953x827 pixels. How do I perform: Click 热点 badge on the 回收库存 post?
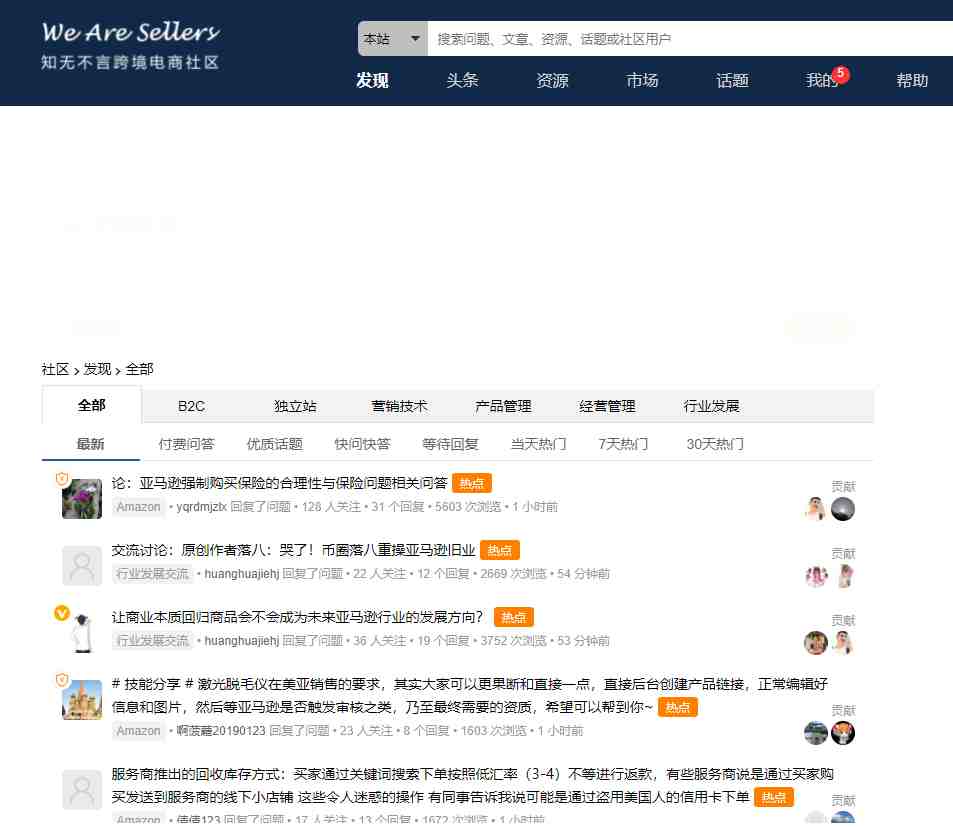pos(774,797)
